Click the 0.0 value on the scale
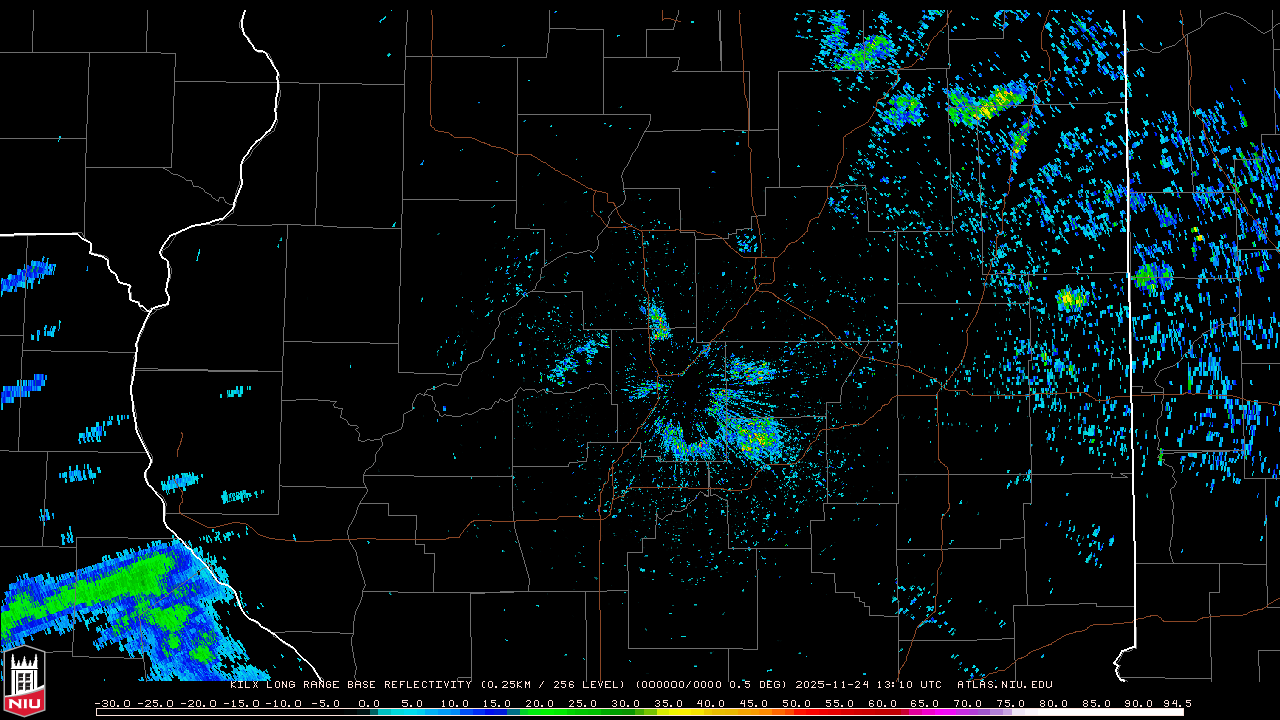Image resolution: width=1280 pixels, height=720 pixels. coord(369,703)
